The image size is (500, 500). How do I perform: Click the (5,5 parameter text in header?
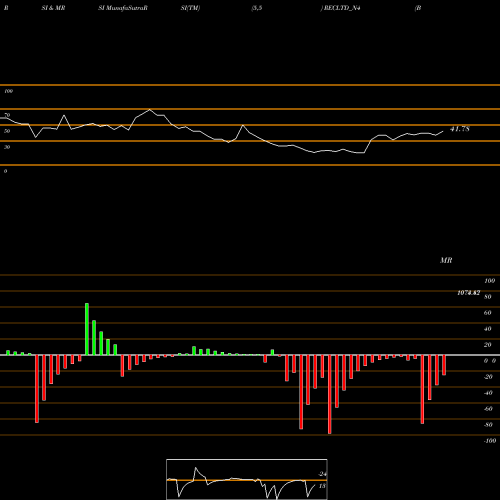257,8
